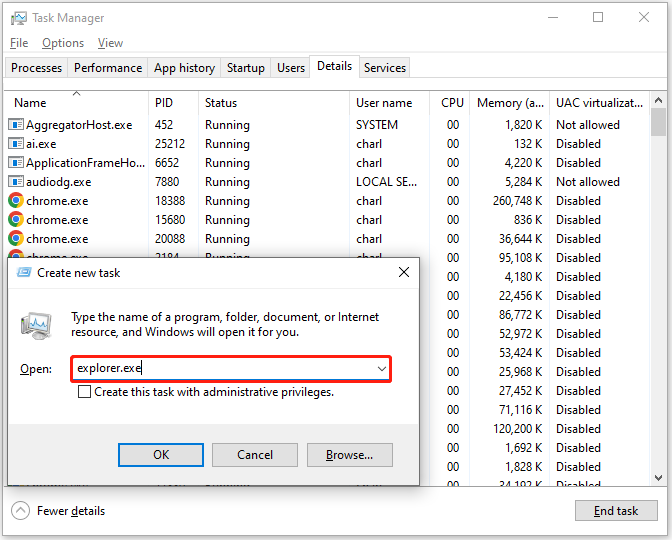Click PID 25212 cell
Image resolution: width=672 pixels, height=540 pixels.
pos(170,144)
